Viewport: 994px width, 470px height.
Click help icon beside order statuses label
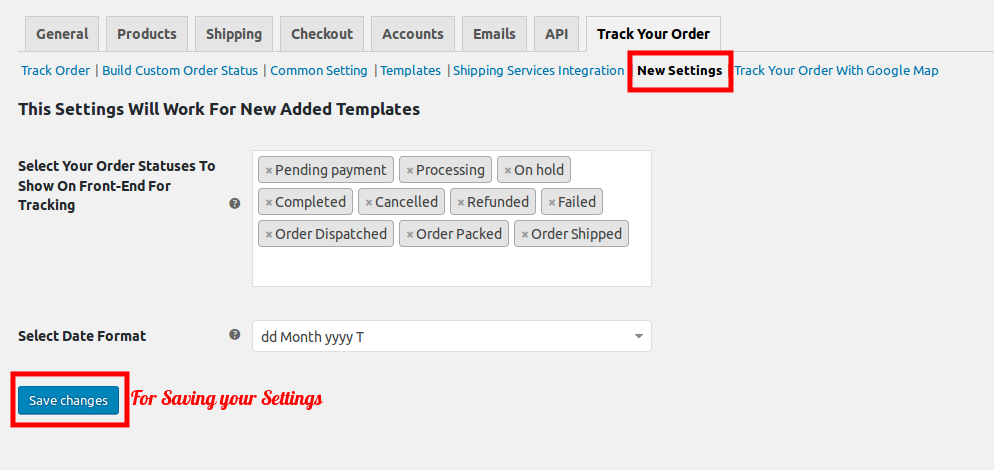click(x=235, y=204)
